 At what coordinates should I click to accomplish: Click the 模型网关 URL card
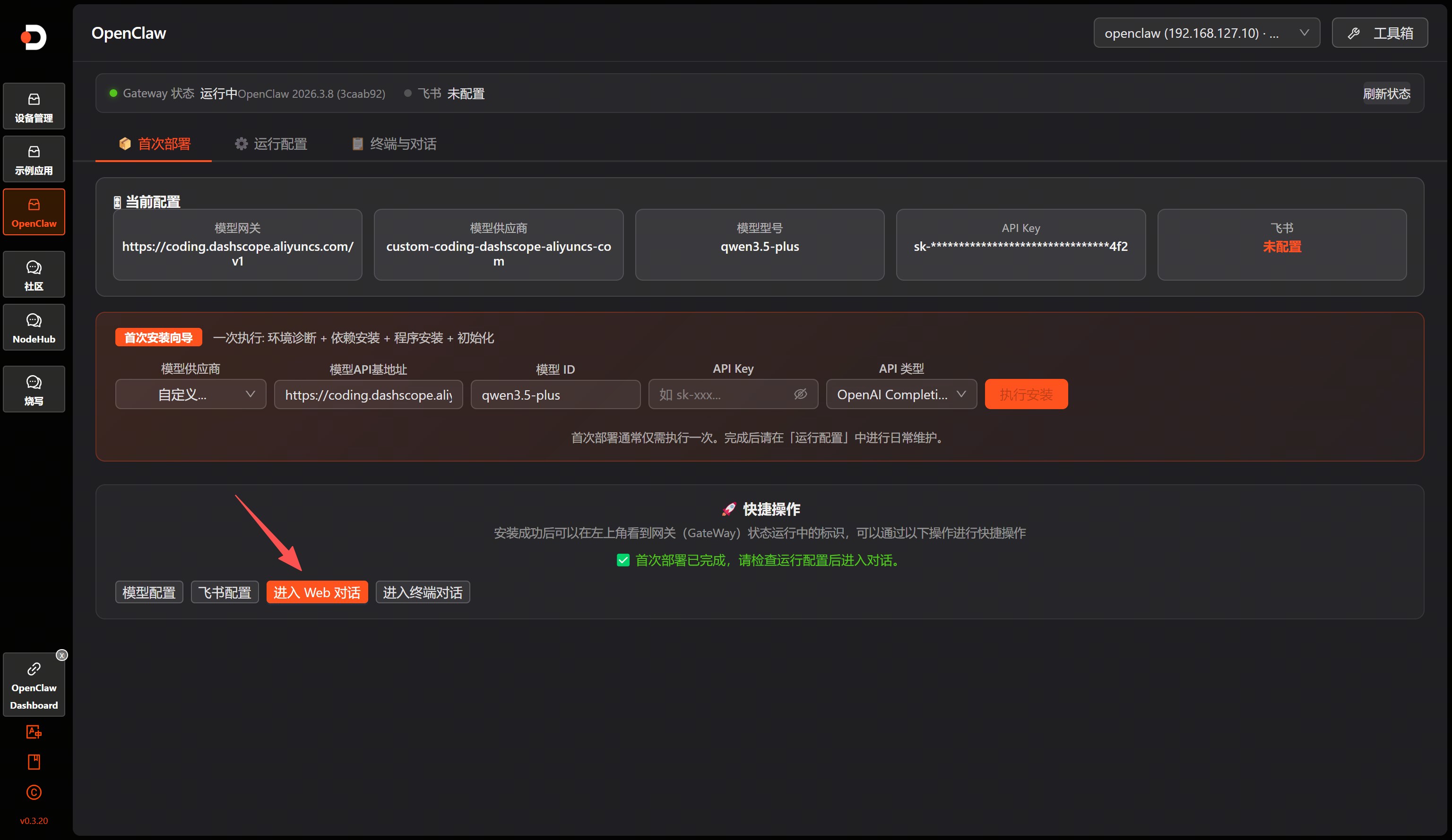pos(237,245)
